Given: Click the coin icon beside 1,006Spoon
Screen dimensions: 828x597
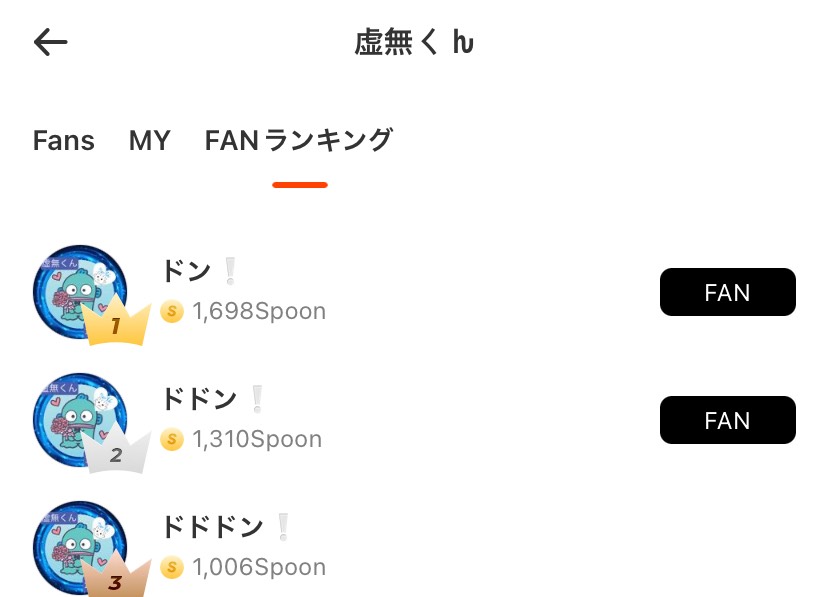Looking at the screenshot, I should pos(172,568).
